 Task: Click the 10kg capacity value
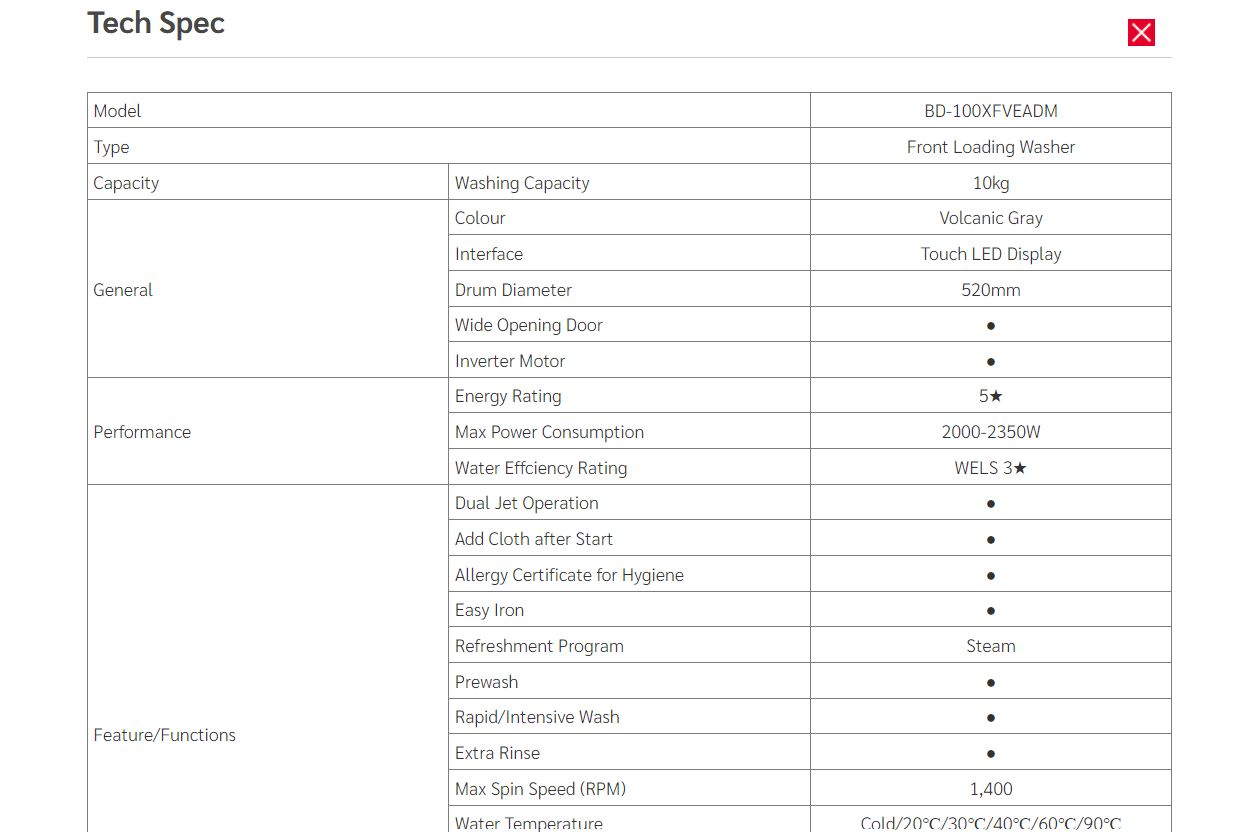pos(990,183)
